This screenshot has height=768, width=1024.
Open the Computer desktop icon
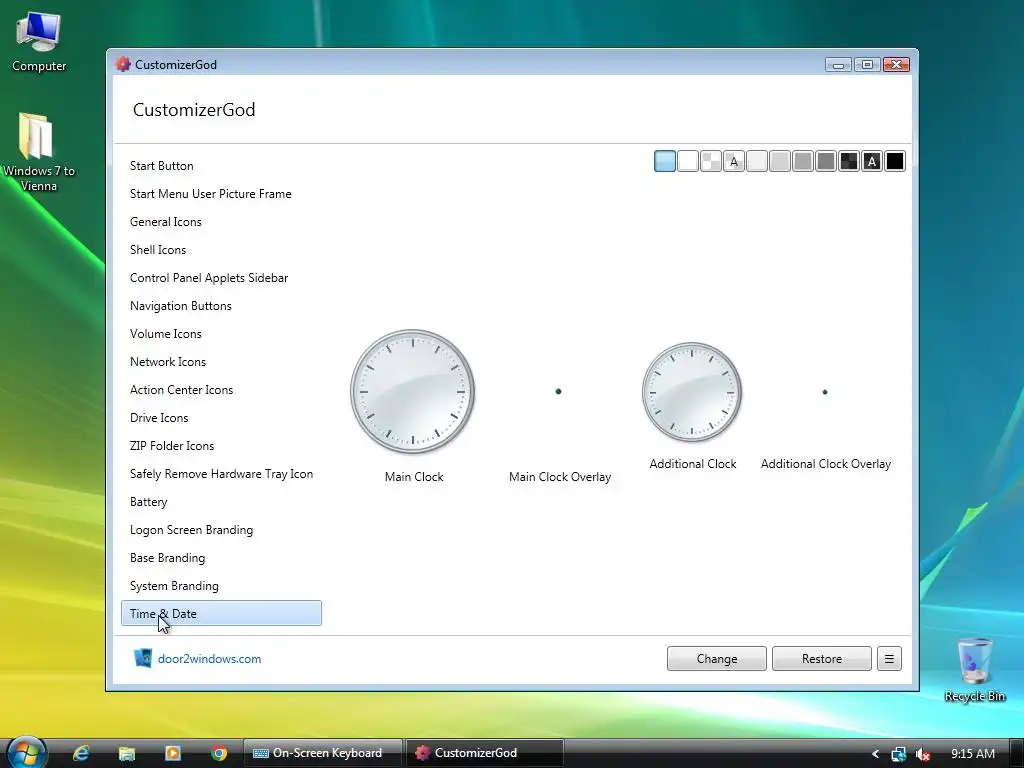pyautogui.click(x=39, y=42)
